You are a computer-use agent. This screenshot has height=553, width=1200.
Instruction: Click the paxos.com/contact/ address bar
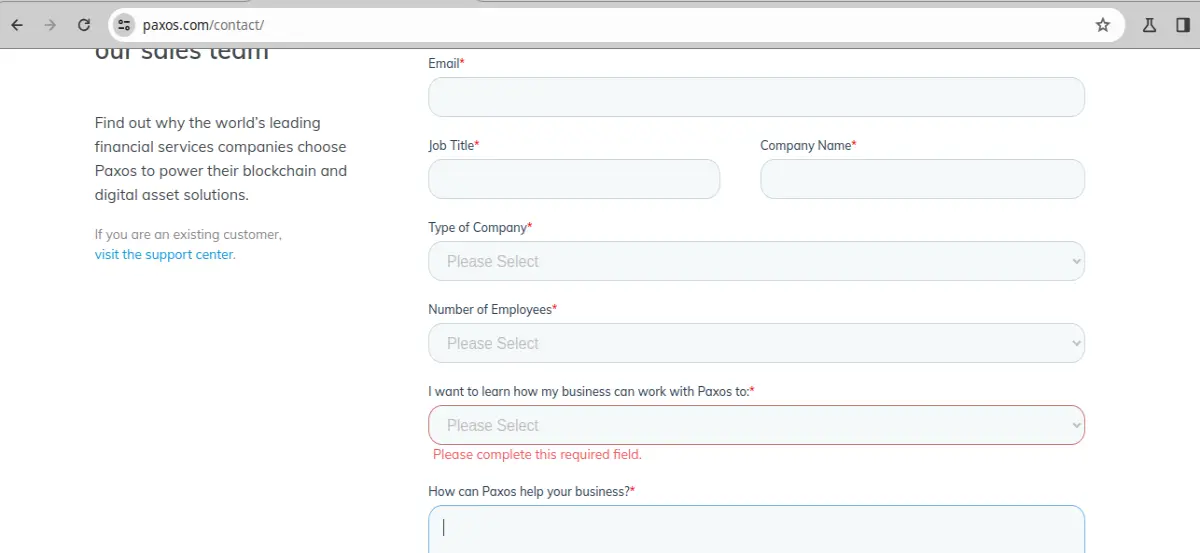pyautogui.click(x=600, y=25)
